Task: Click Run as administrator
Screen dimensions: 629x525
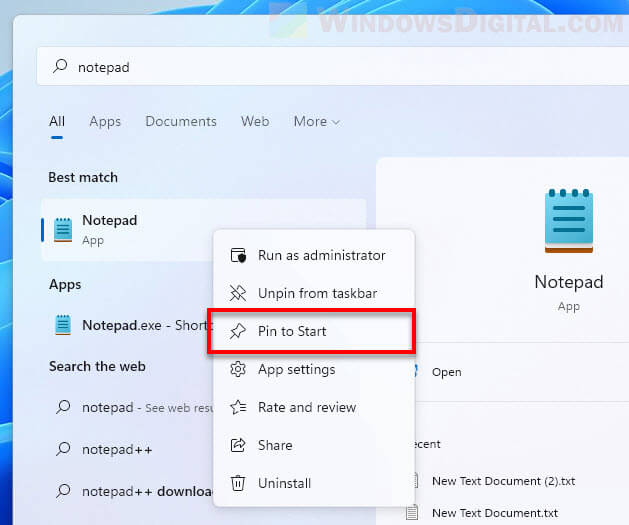Action: pyautogui.click(x=314, y=255)
